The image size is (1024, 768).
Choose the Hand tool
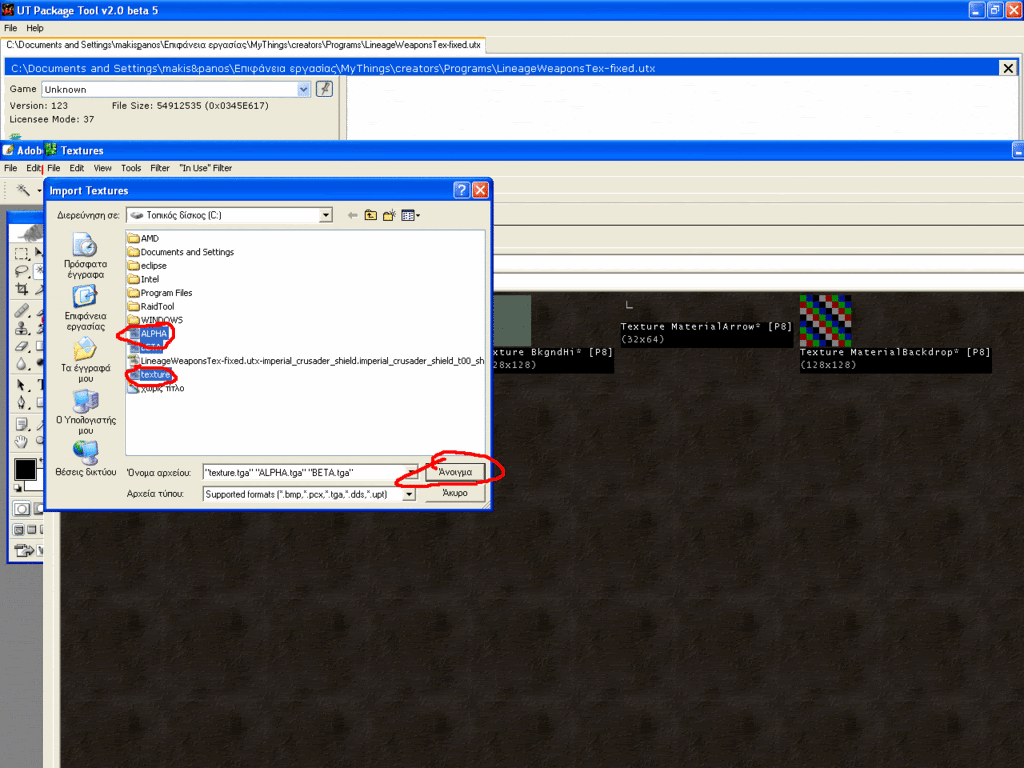click(21, 441)
